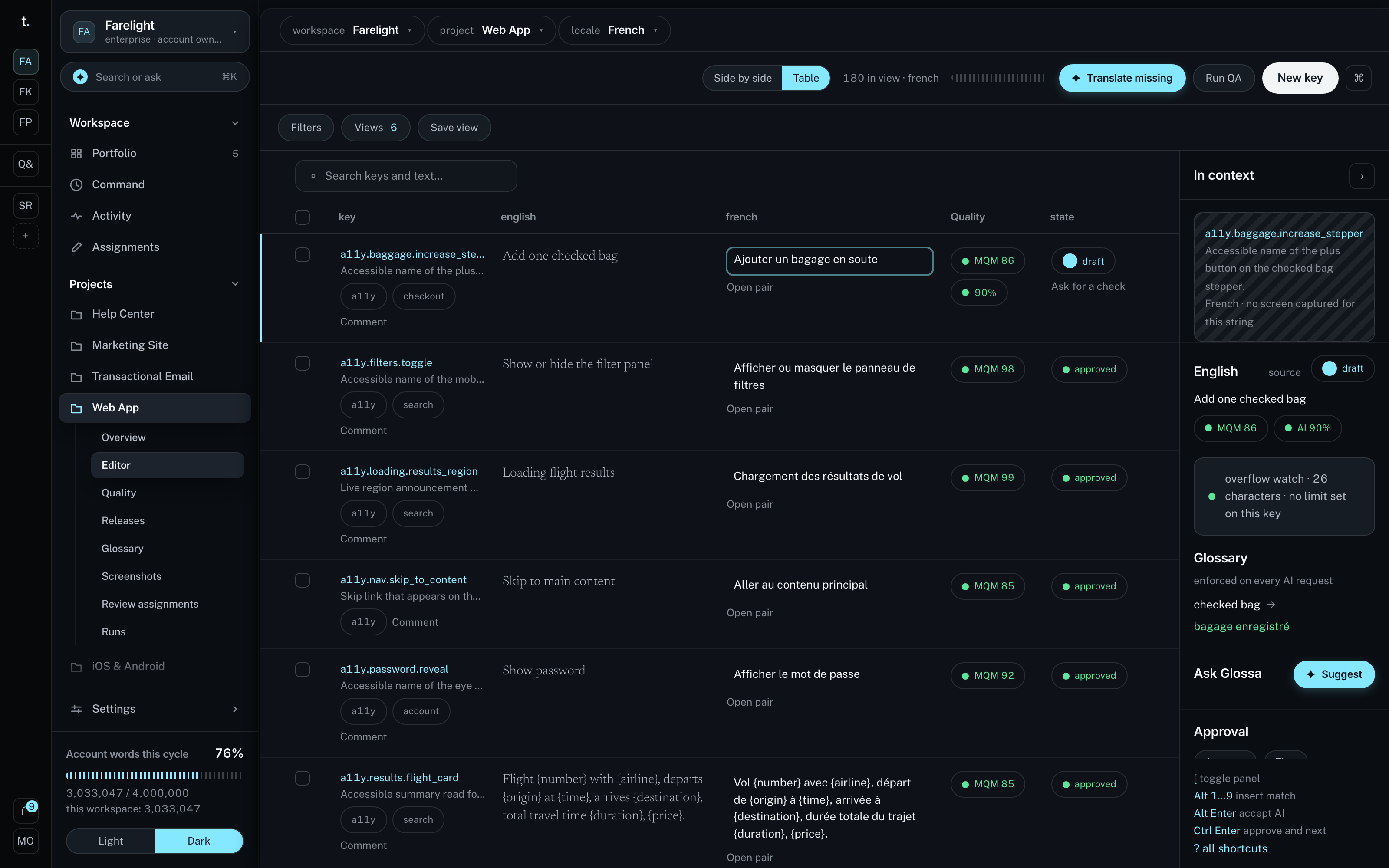Click the Settings sliders icon
The width and height of the screenshot is (1389, 868).
click(x=76, y=709)
